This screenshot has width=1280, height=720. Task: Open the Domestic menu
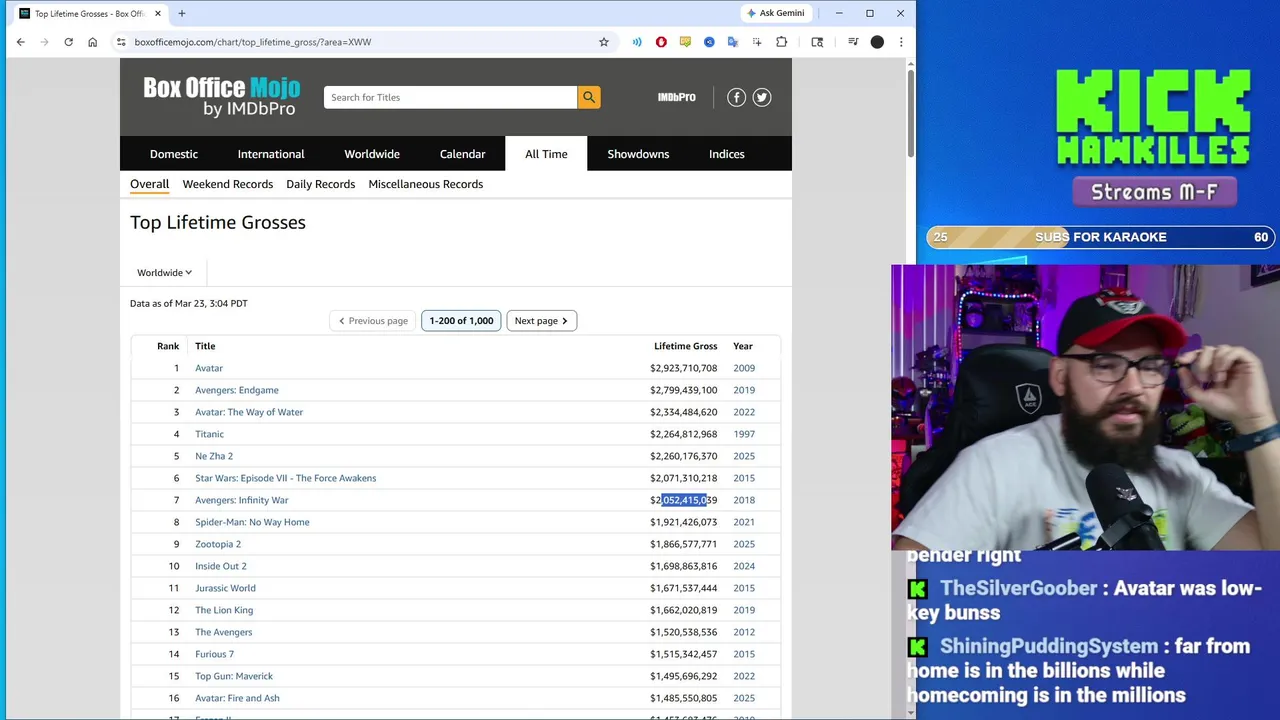click(174, 154)
